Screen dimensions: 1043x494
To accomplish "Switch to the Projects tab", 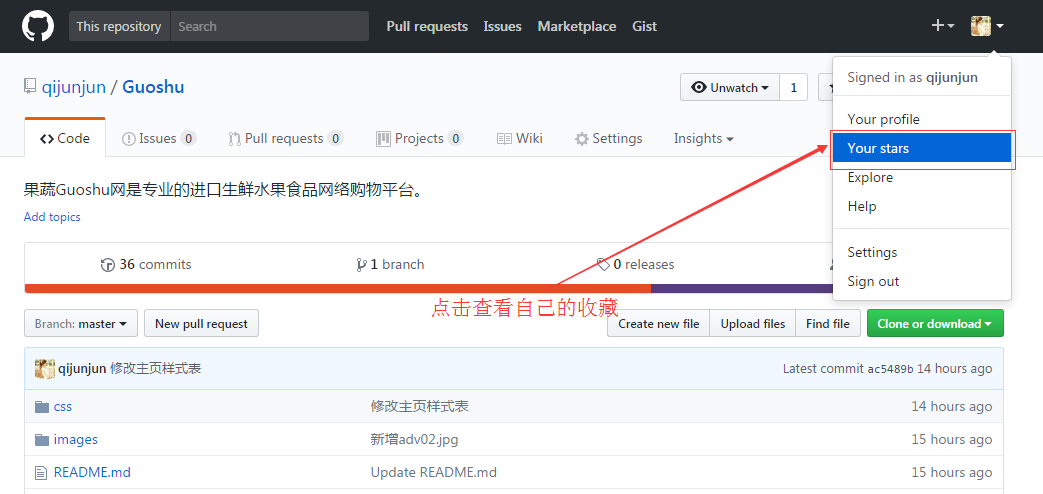I will point(420,138).
